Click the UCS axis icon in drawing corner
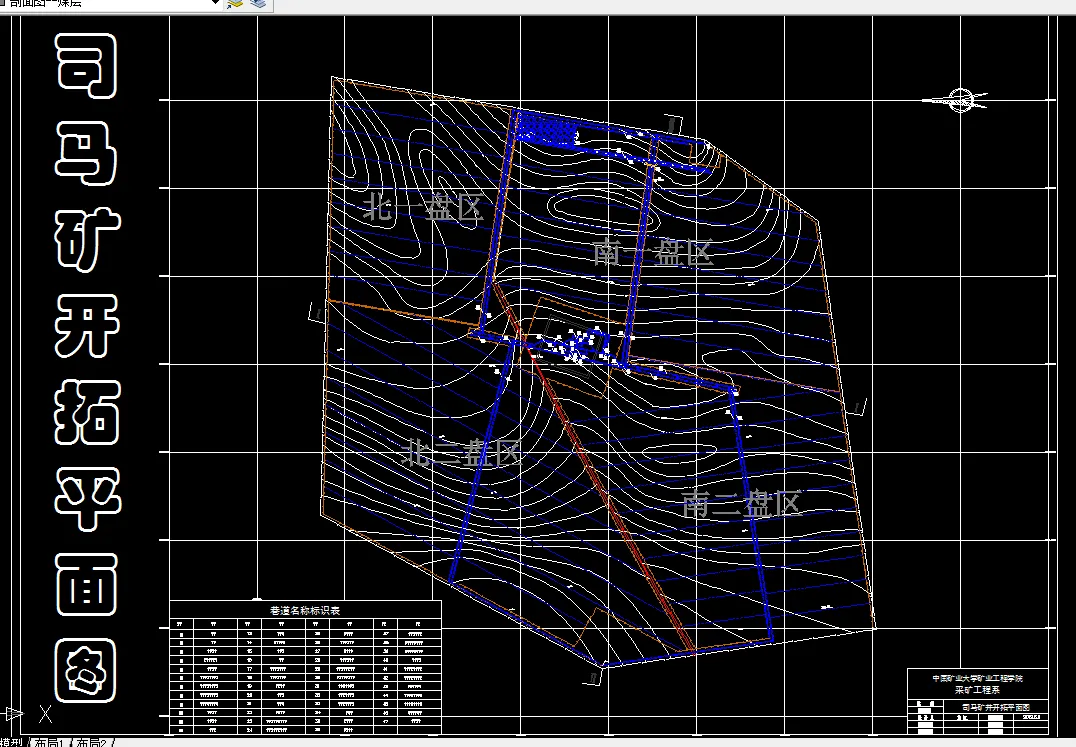The height and width of the screenshot is (747, 1076). pos(27,714)
